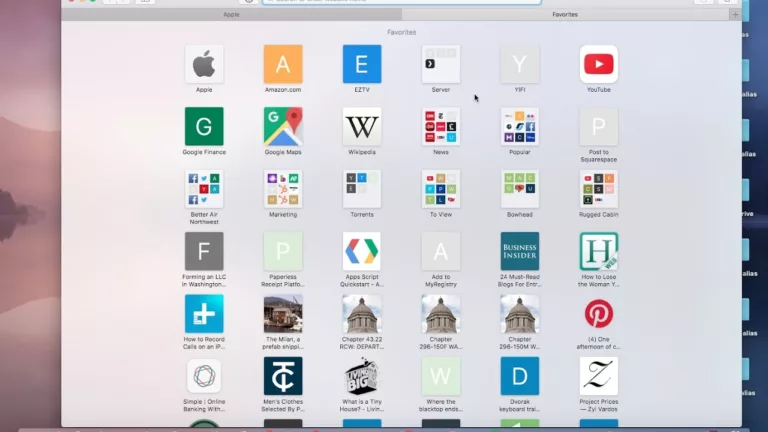
Task: Open the To View favorites folder
Action: (441, 189)
